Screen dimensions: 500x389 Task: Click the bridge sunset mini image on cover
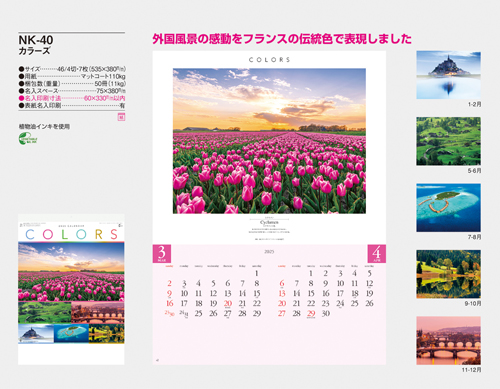pos(98,312)
